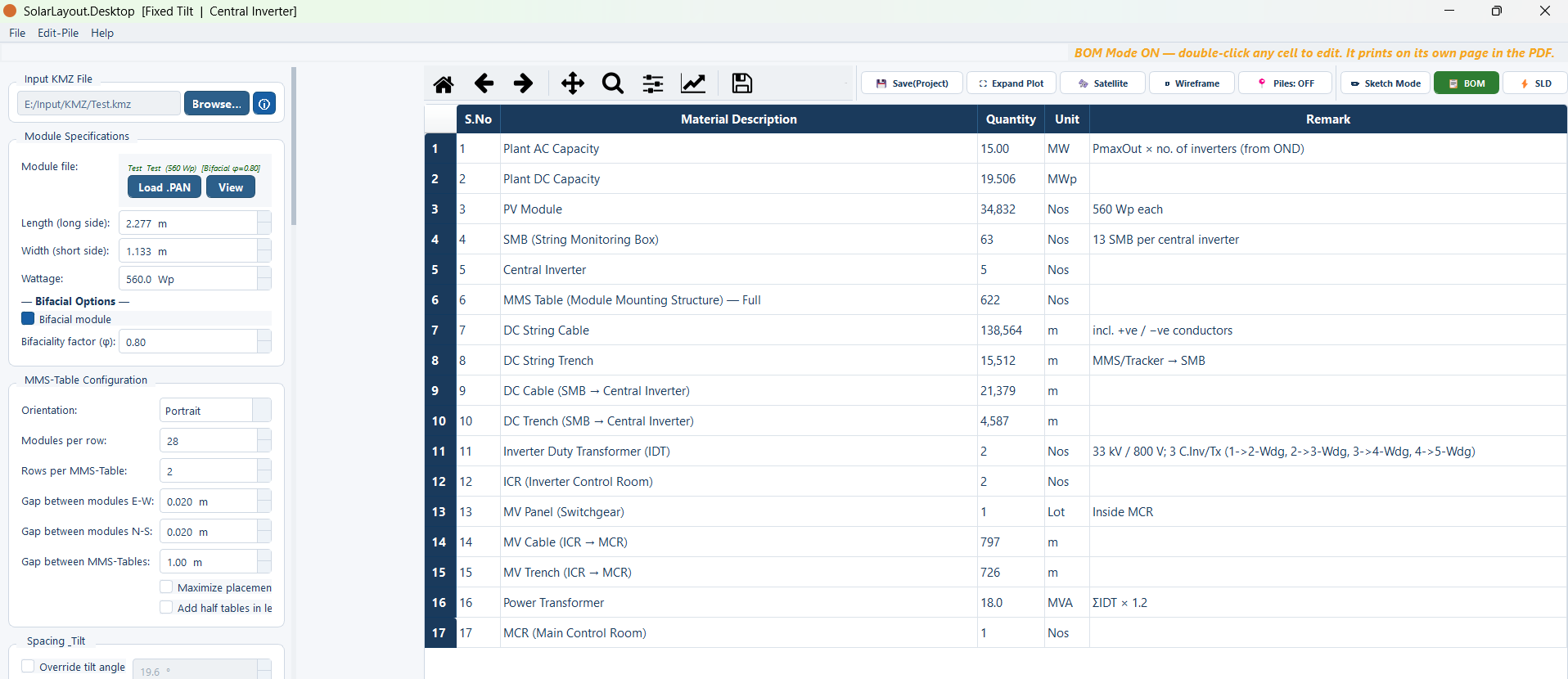Click the left panel vertical scrollbar
1568x679 pixels.
tap(294, 146)
